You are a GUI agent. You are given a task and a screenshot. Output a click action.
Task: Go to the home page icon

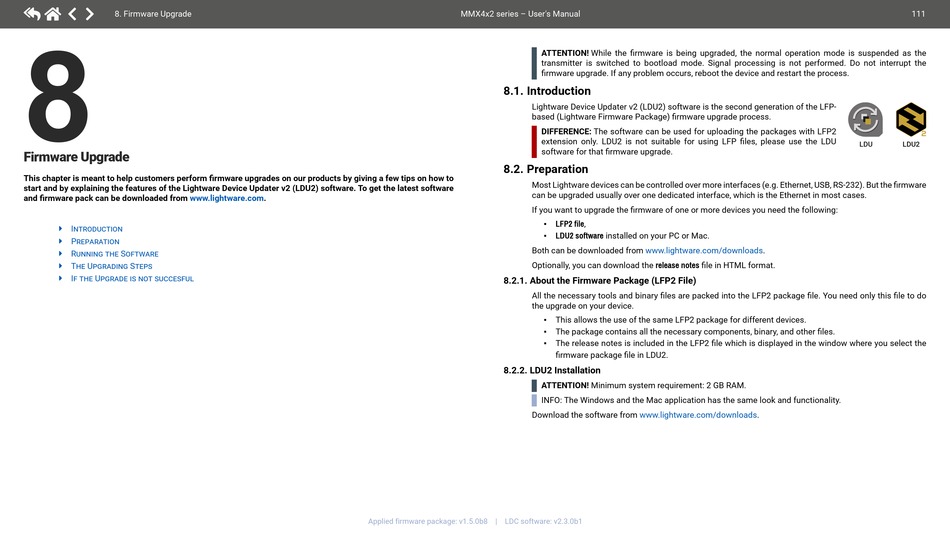coord(53,13)
